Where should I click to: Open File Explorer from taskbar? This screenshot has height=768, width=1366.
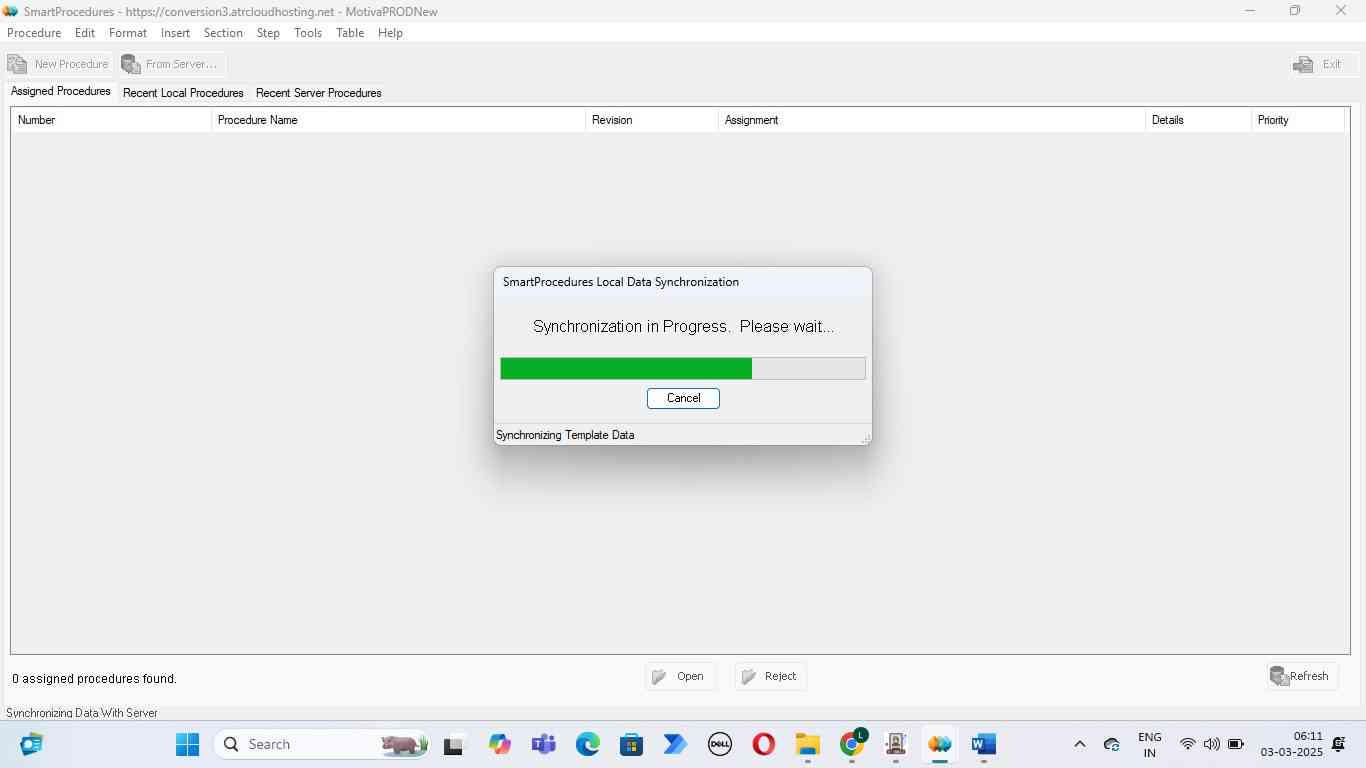tap(807, 744)
